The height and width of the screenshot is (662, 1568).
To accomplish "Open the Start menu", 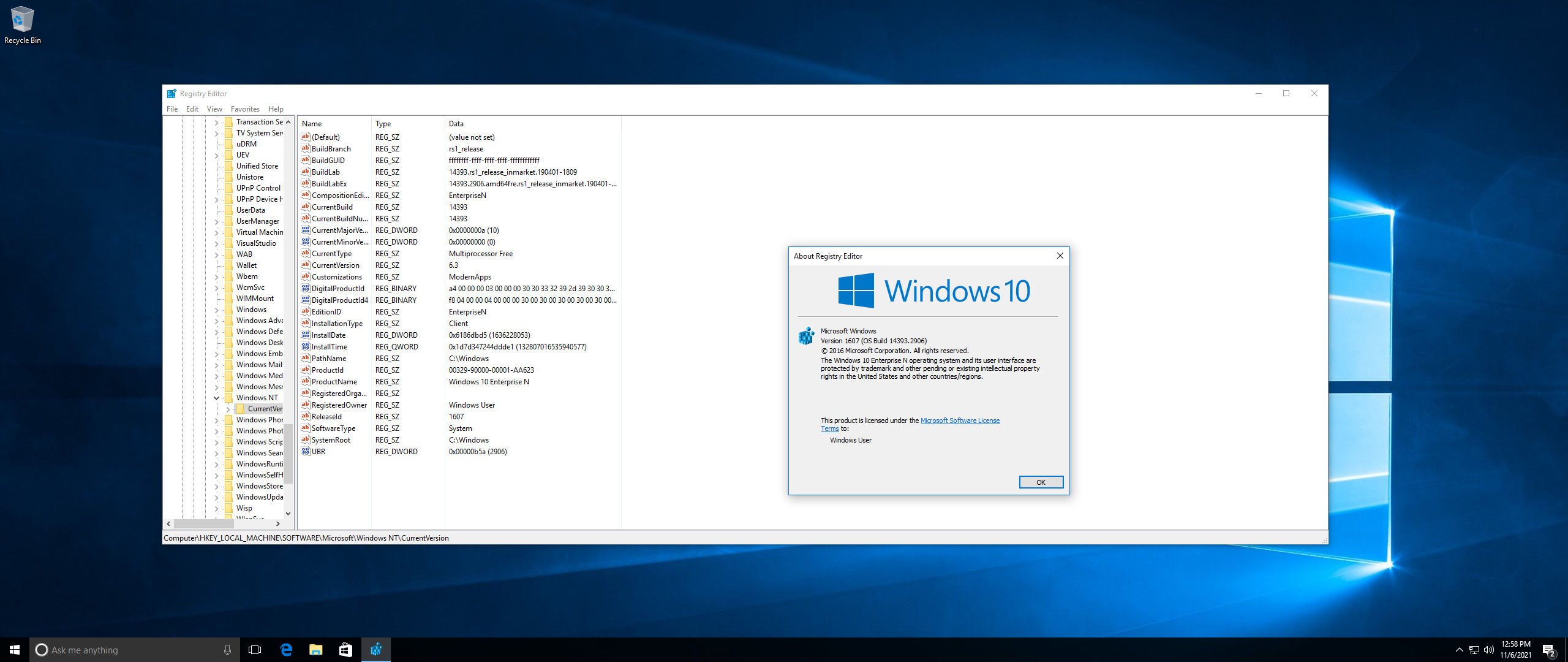I will 15,650.
